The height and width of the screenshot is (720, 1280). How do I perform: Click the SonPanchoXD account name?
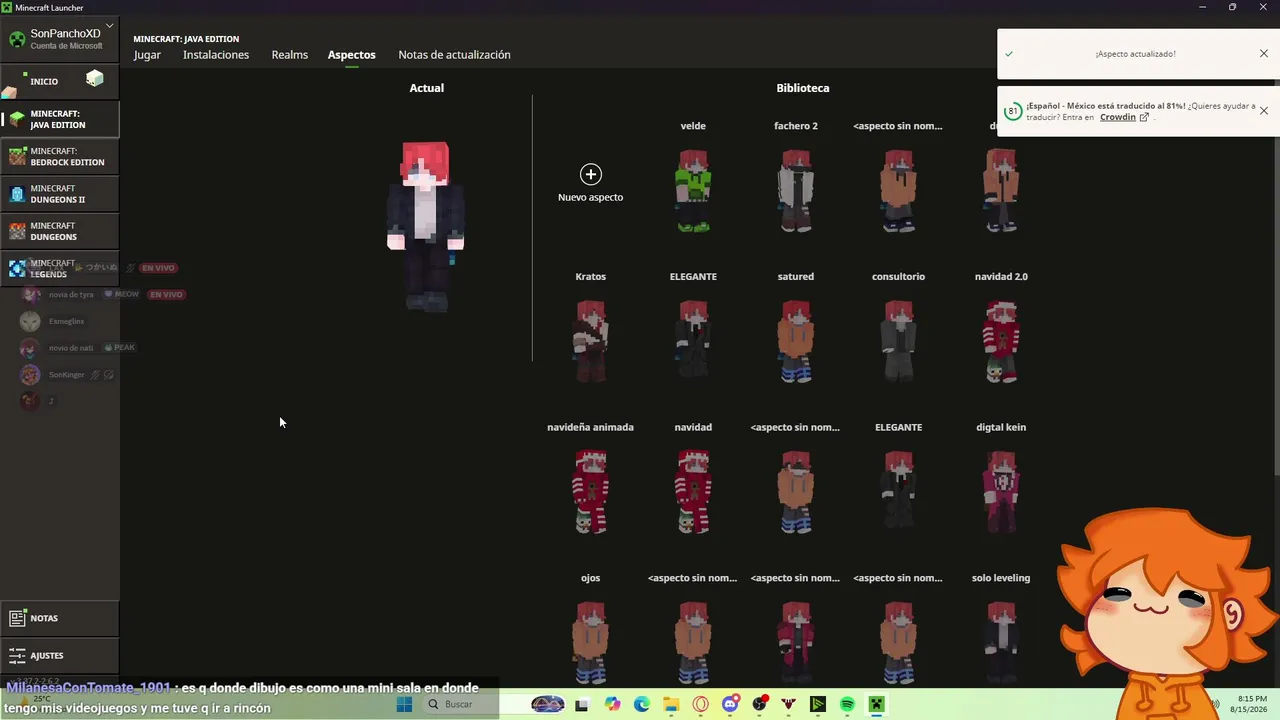click(x=65, y=33)
